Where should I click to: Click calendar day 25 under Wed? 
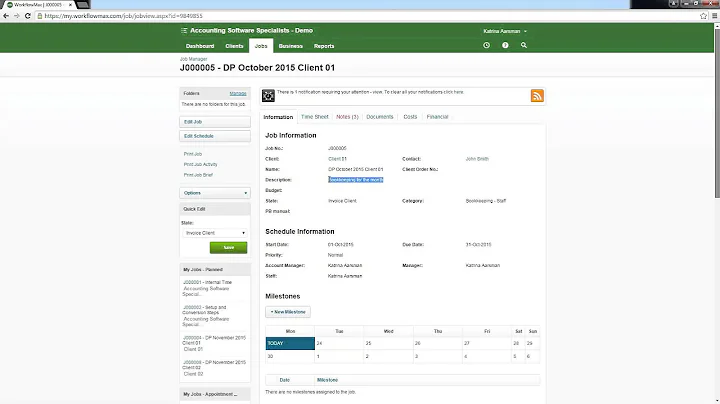point(388,343)
